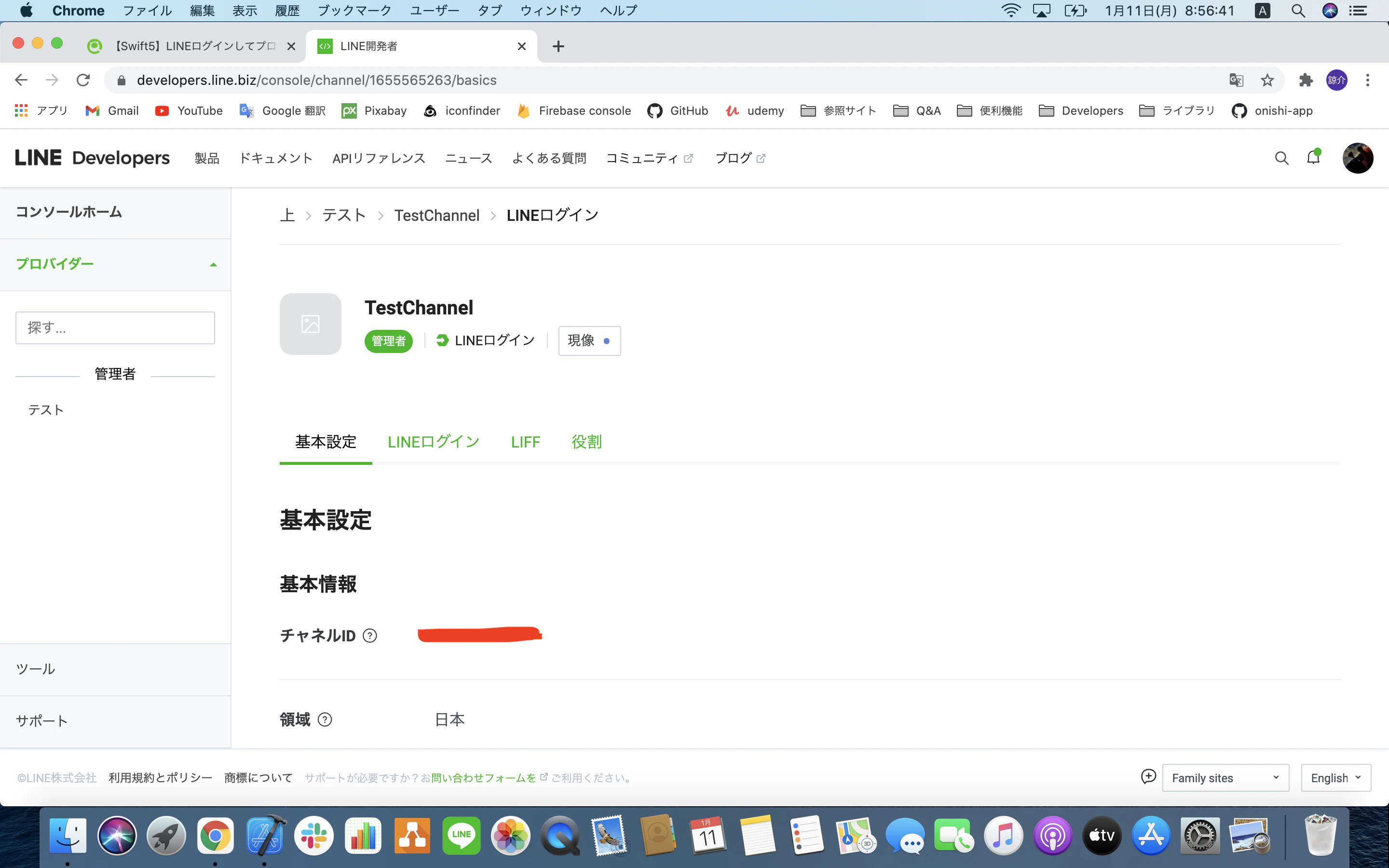The height and width of the screenshot is (868, 1389).
Task: Expand the 参照サイト bookmark folder
Action: point(839,111)
